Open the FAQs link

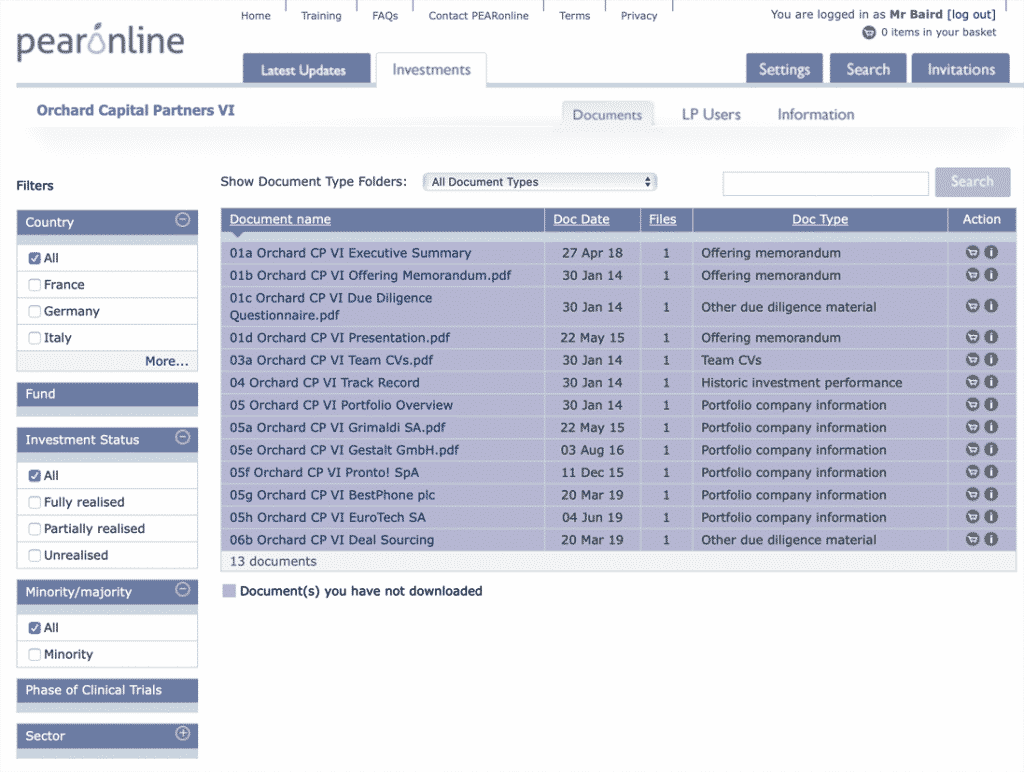coord(385,16)
